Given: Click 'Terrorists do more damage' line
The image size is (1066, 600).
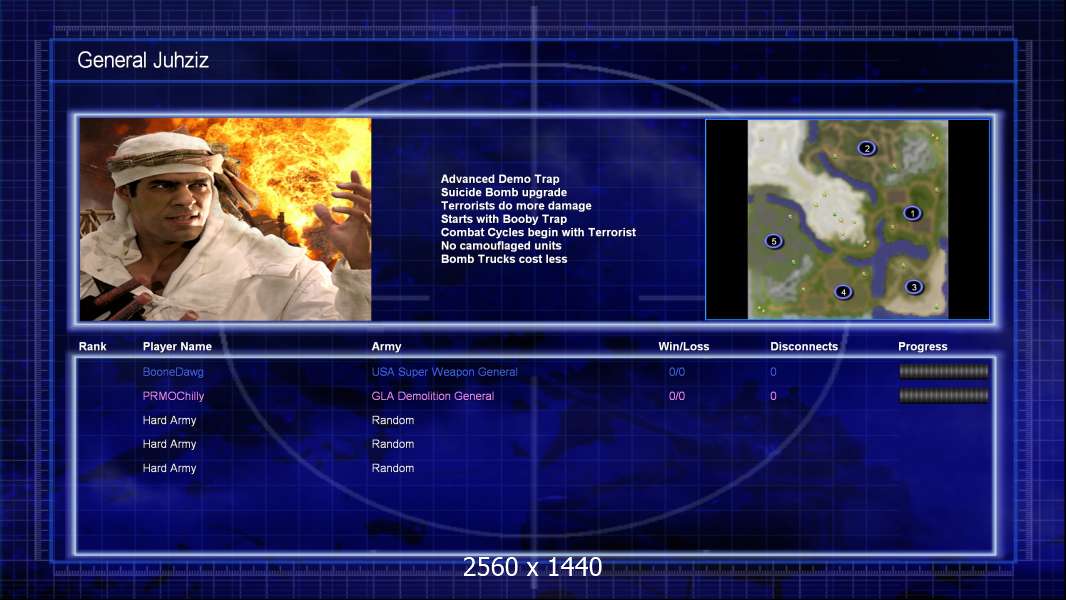Looking at the screenshot, I should pyautogui.click(x=516, y=205).
